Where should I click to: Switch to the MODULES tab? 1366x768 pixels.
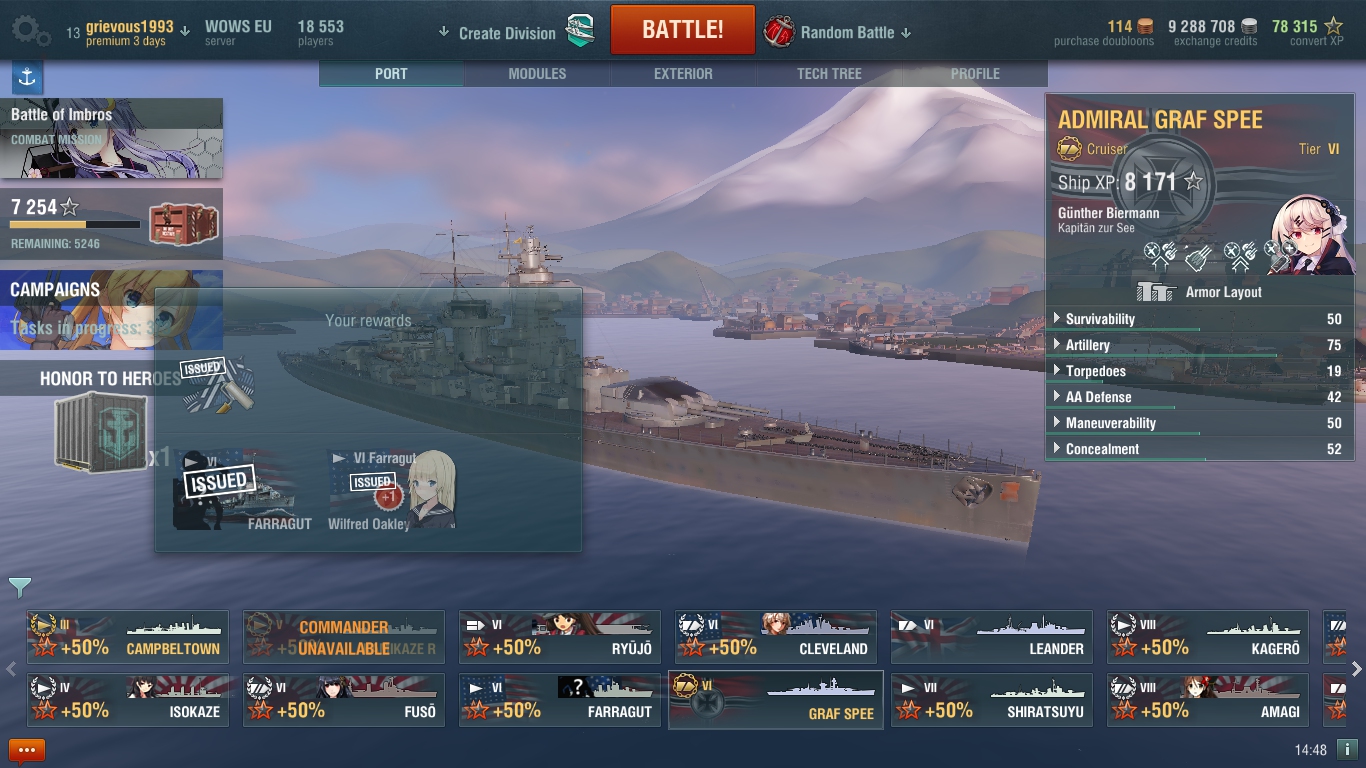click(x=537, y=74)
